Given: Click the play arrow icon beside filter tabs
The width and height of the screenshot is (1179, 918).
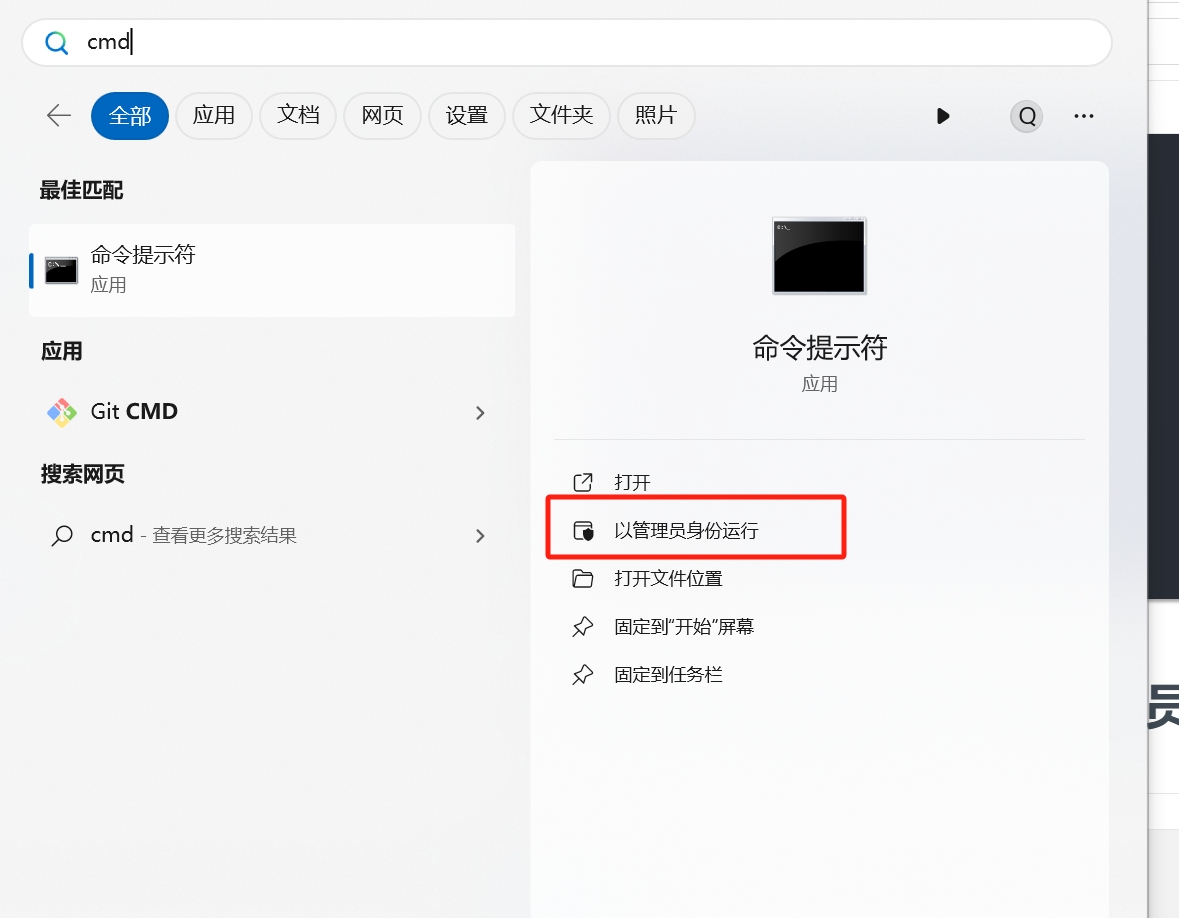Looking at the screenshot, I should 942,116.
